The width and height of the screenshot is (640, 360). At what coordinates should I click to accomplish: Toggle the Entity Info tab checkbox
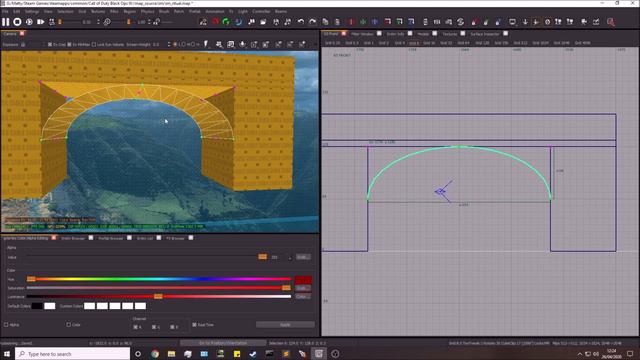[x=410, y=33]
